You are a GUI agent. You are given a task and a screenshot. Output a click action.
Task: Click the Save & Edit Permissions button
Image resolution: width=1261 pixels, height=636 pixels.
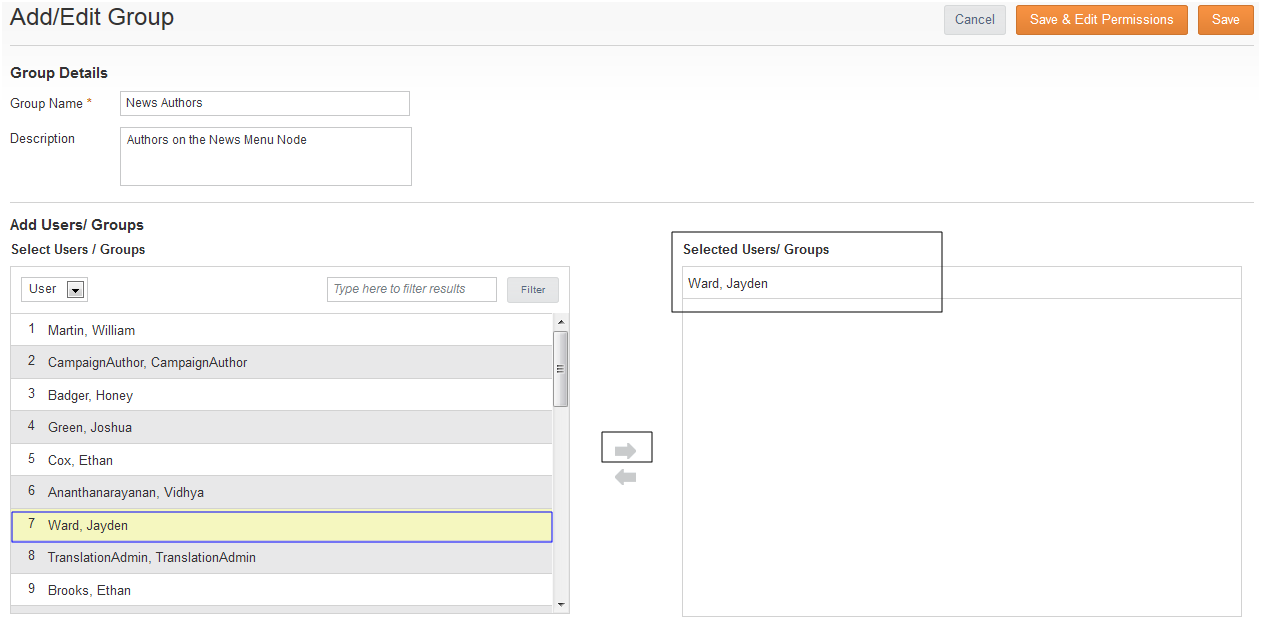click(1101, 20)
